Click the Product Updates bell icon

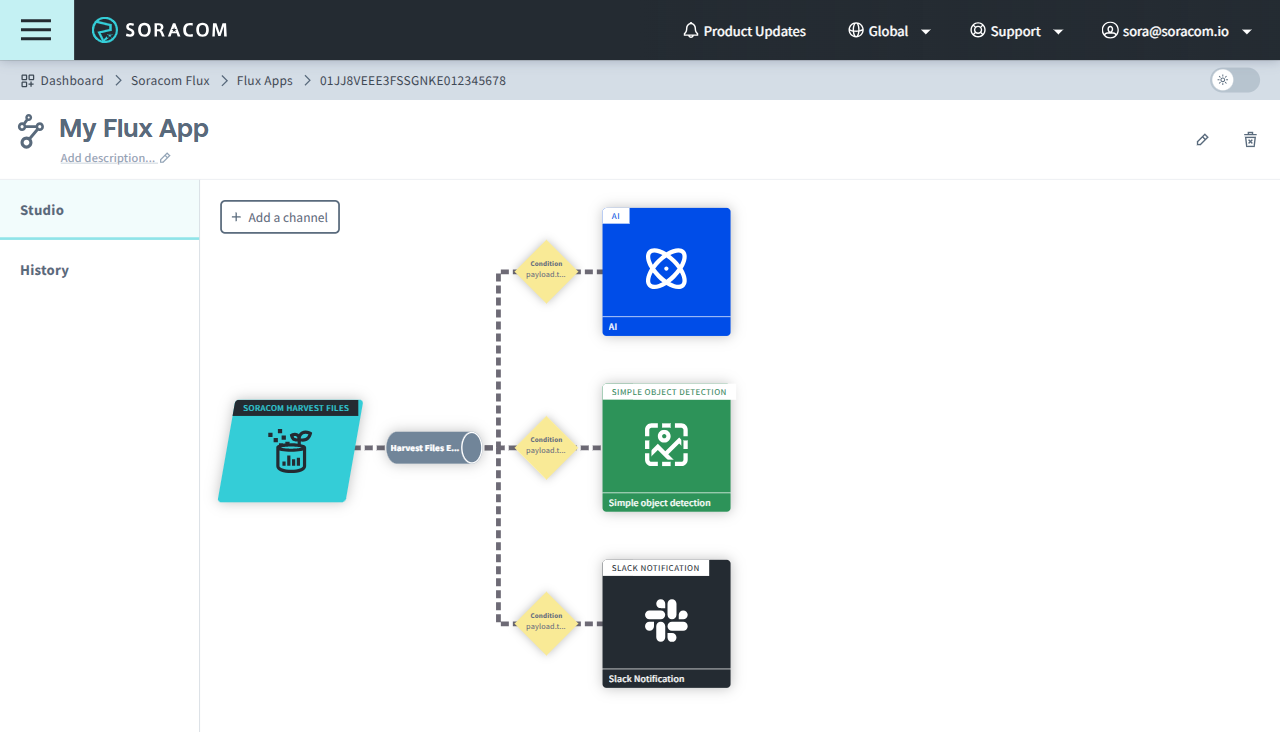(690, 31)
